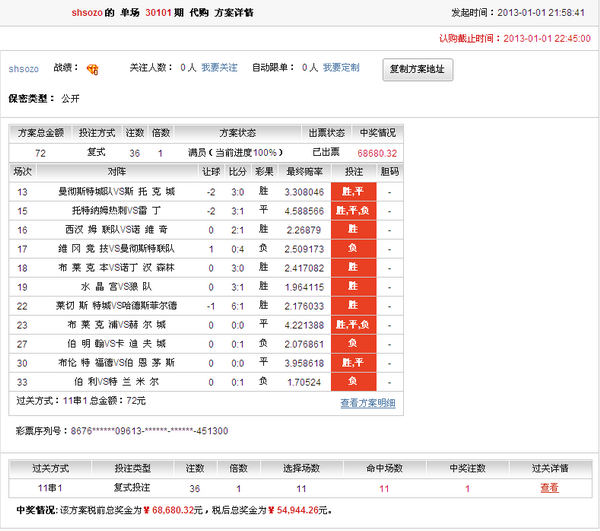
Task: Click the shsozo username link
Action: click(x=24, y=69)
